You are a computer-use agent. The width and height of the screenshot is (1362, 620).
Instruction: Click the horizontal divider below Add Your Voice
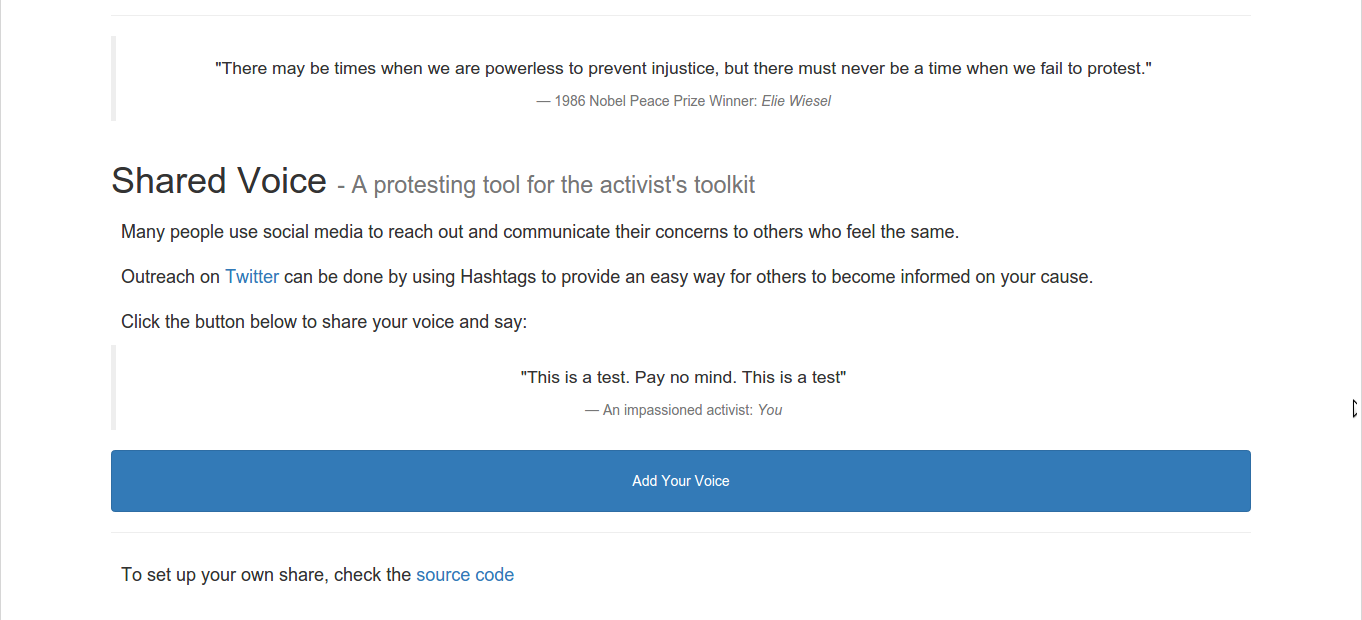pyautogui.click(x=680, y=532)
